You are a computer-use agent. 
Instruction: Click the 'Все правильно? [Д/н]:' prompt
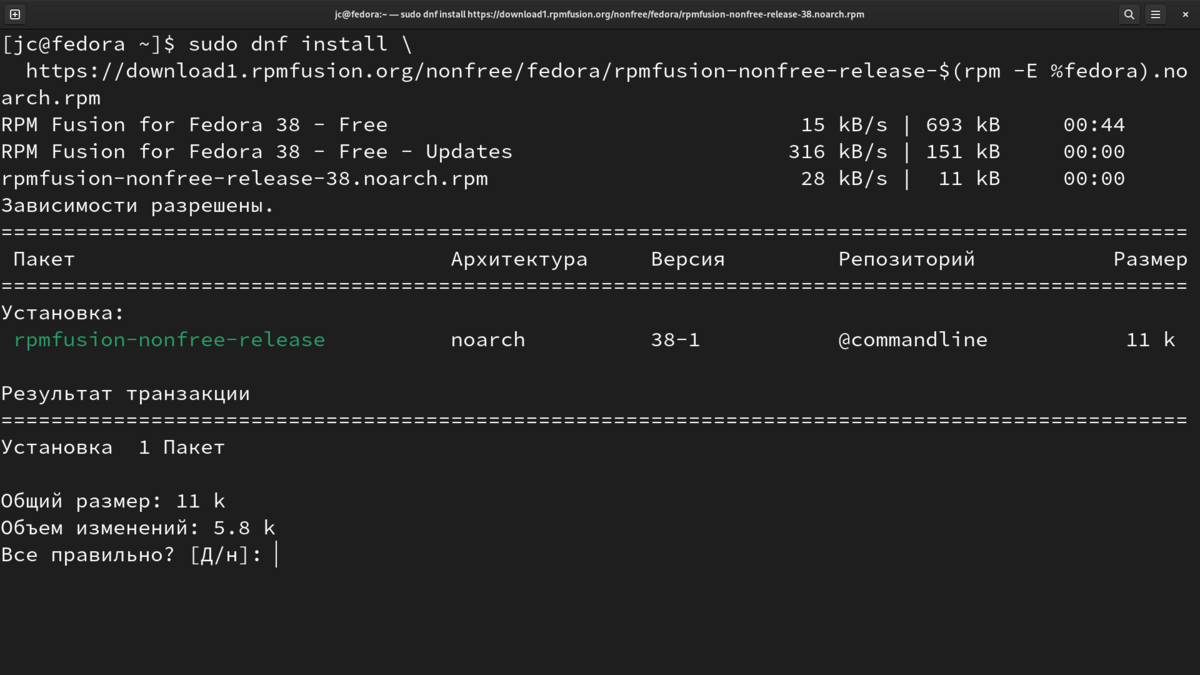[132, 555]
